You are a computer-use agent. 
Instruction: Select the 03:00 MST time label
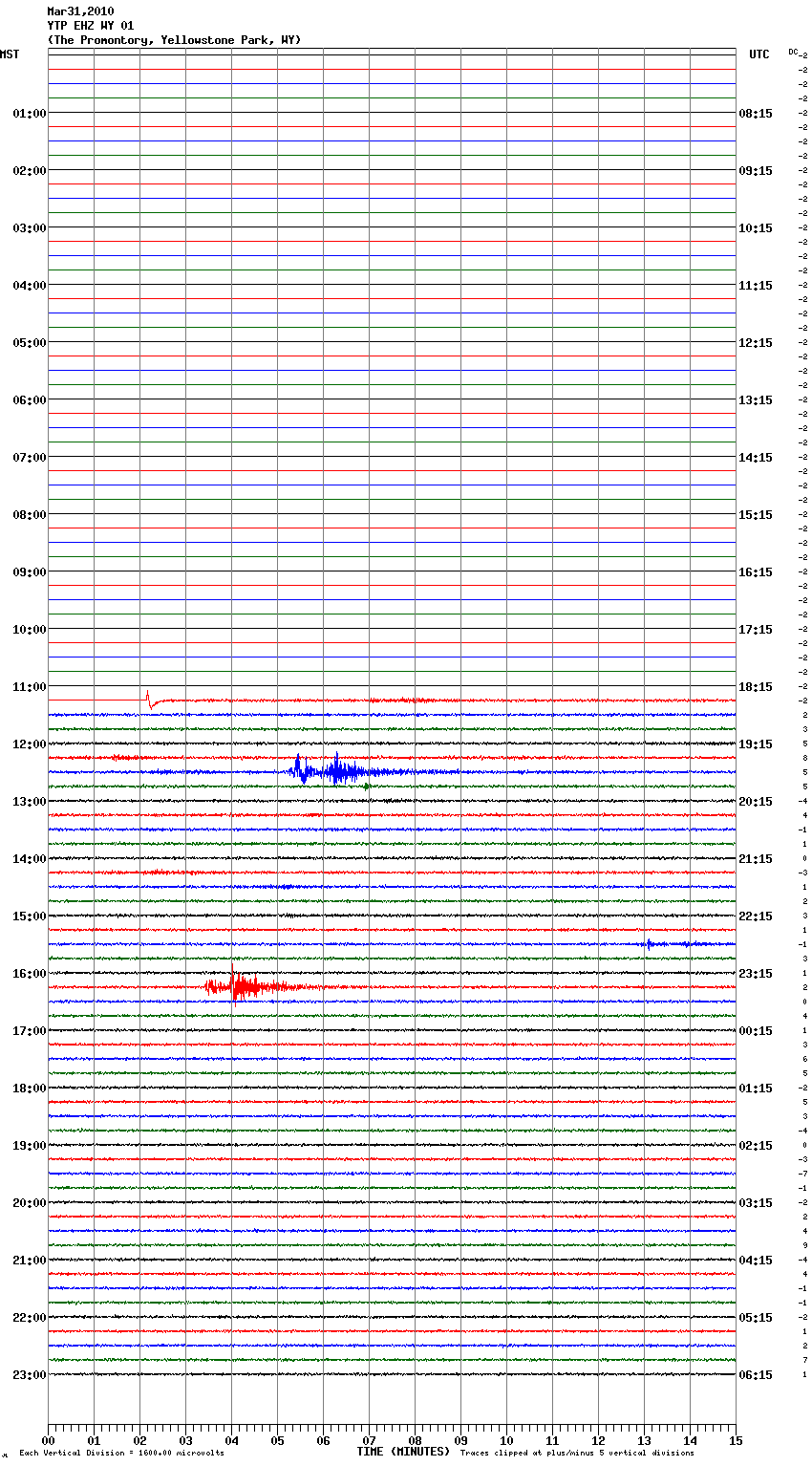(30, 228)
